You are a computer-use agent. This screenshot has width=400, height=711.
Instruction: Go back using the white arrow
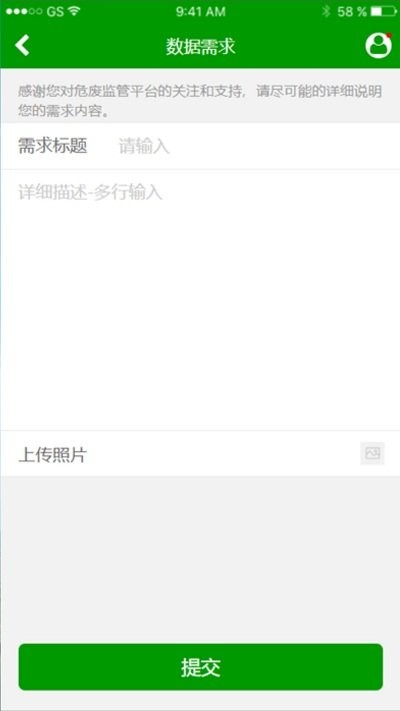[x=22, y=45]
